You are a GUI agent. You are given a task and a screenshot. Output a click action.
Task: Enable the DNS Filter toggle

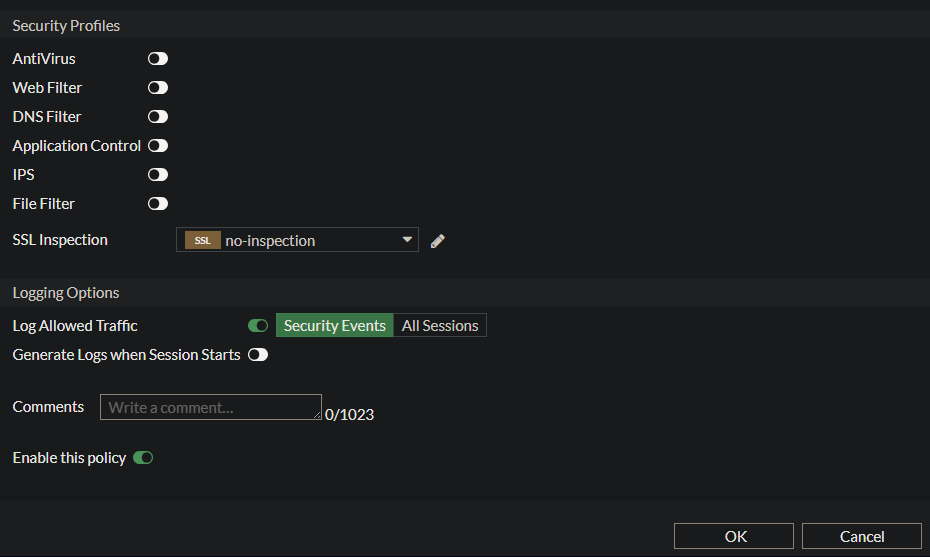(x=158, y=117)
